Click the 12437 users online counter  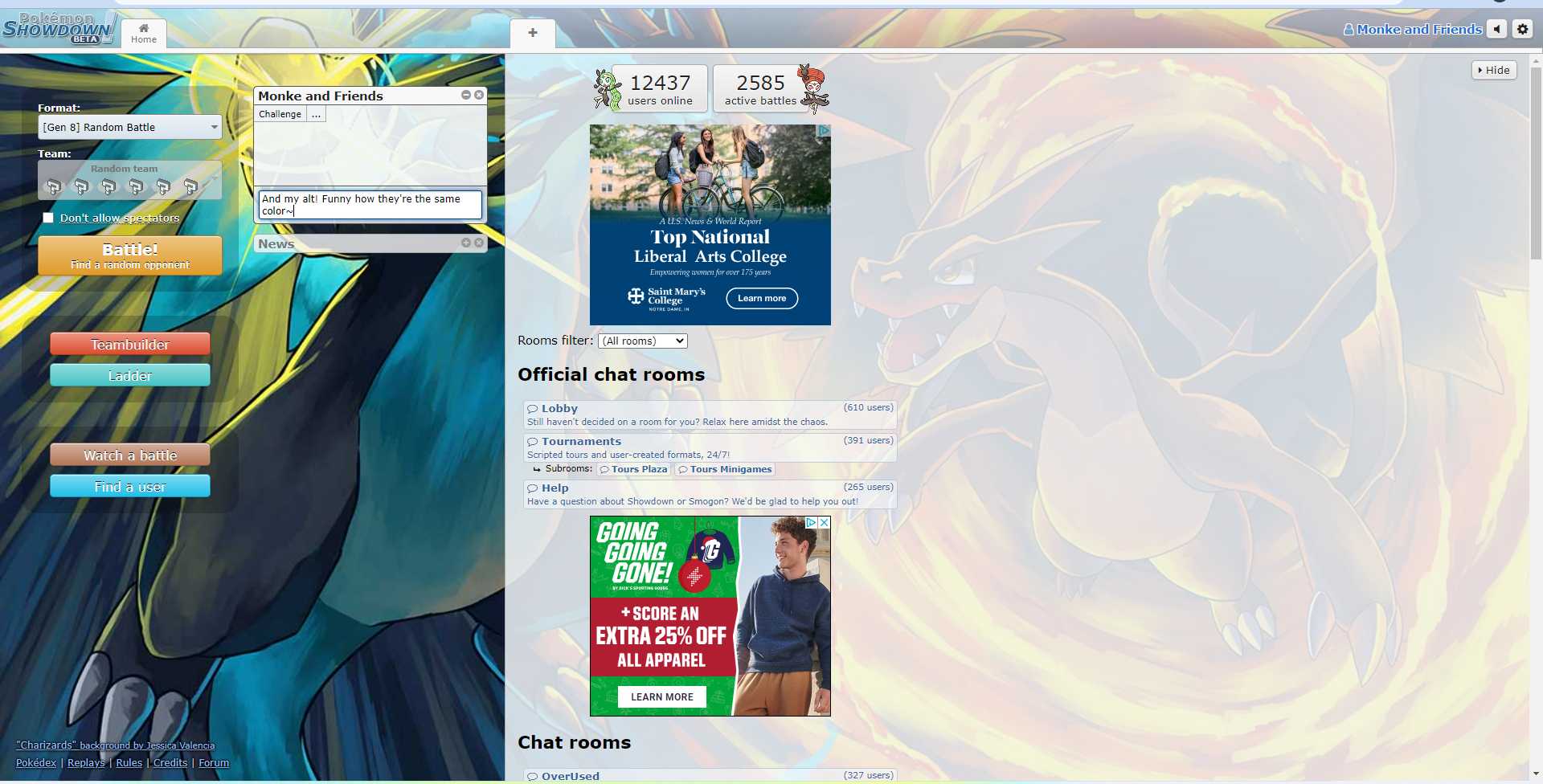coord(660,88)
